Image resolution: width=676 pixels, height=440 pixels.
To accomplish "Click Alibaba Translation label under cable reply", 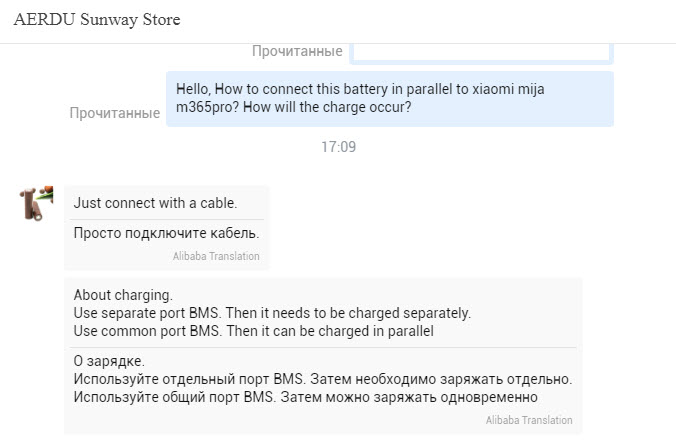I will click(216, 256).
